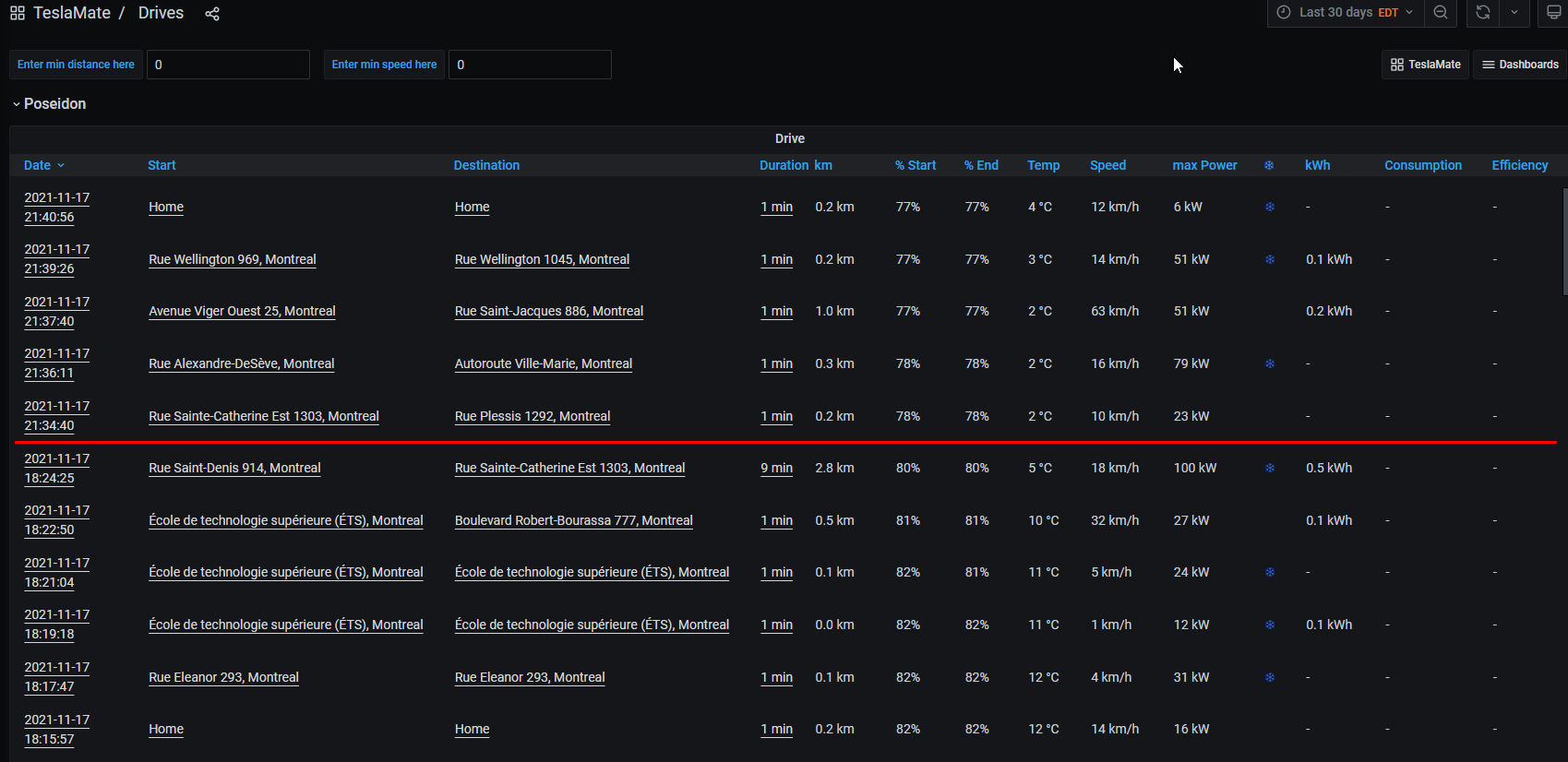Sort by the Efficiency column header

[x=1519, y=165]
